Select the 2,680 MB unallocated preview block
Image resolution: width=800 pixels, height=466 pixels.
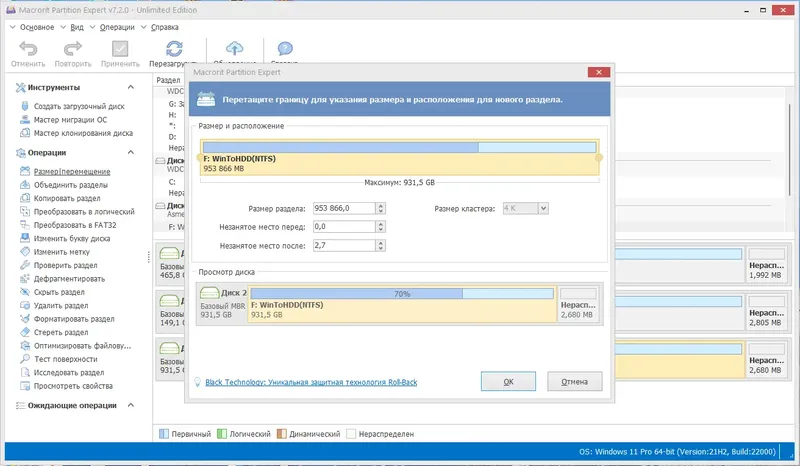point(578,304)
